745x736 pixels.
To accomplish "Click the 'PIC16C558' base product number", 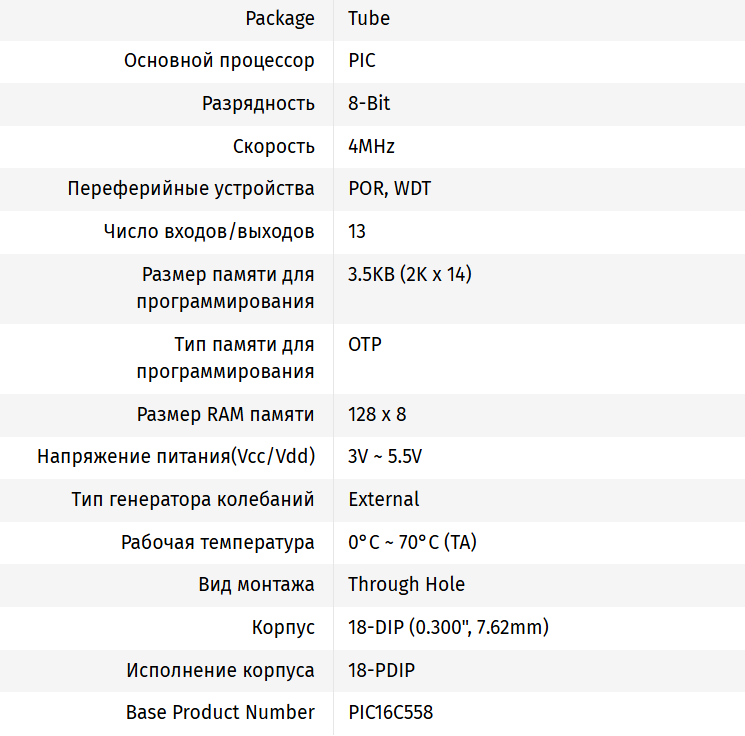I will pyautogui.click(x=391, y=713).
